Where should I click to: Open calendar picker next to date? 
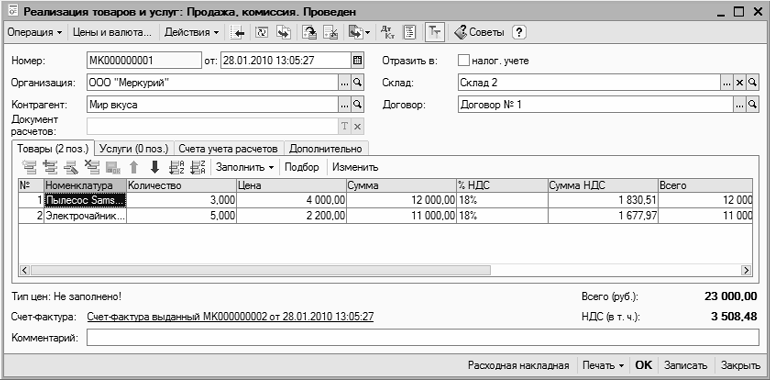[x=358, y=60]
